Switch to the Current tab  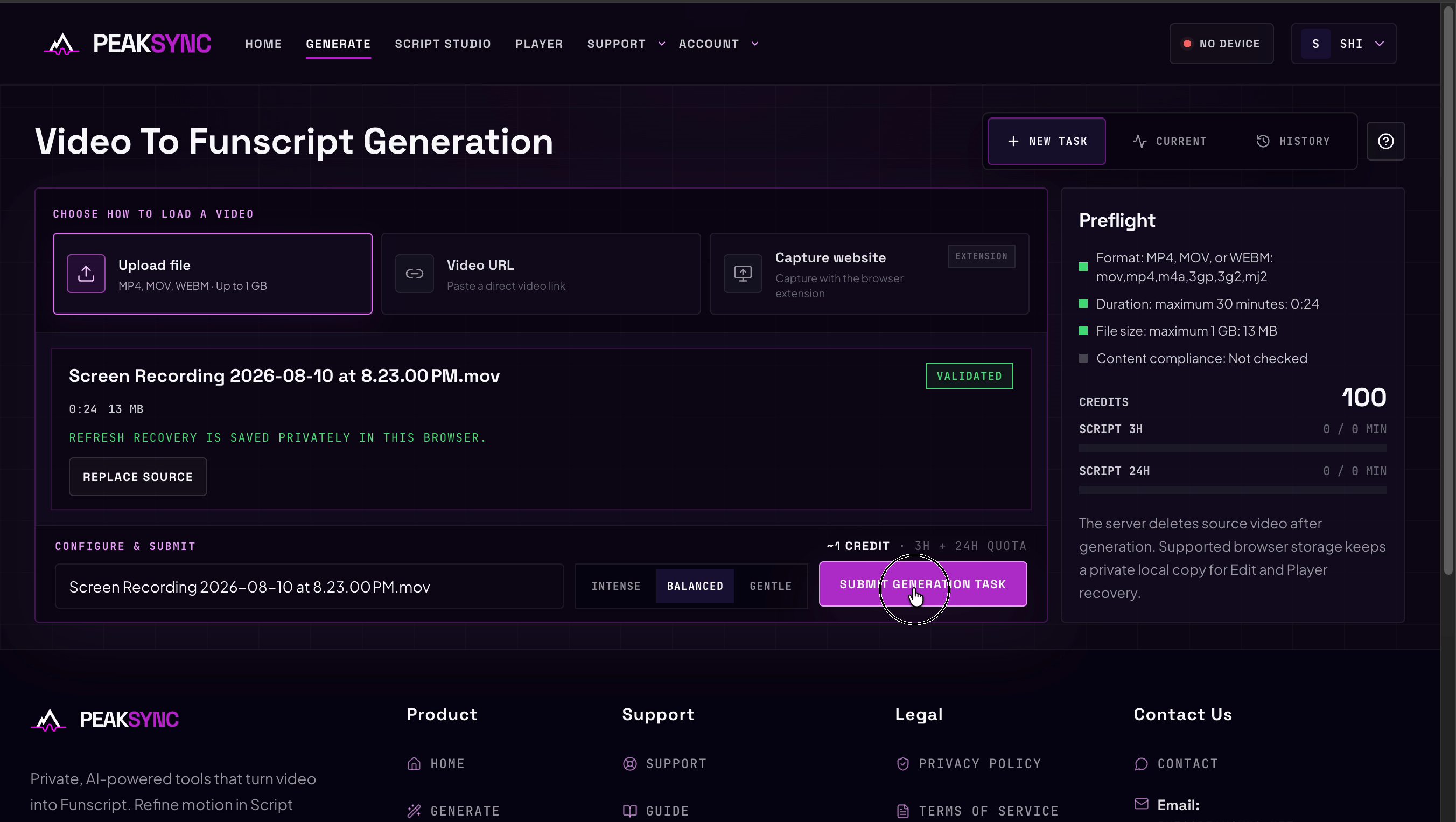tap(1170, 141)
